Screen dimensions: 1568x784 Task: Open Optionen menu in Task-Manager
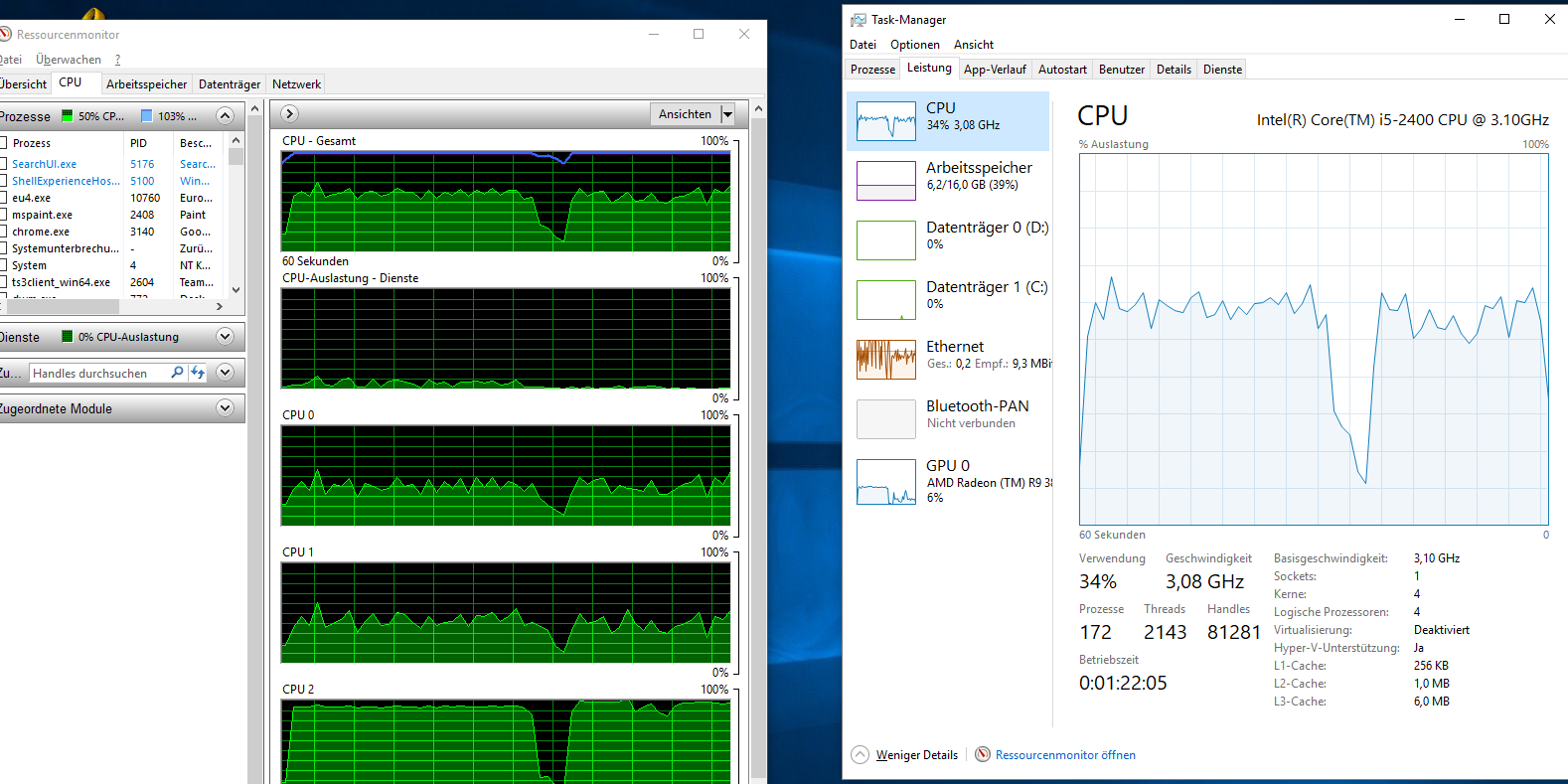point(914,45)
